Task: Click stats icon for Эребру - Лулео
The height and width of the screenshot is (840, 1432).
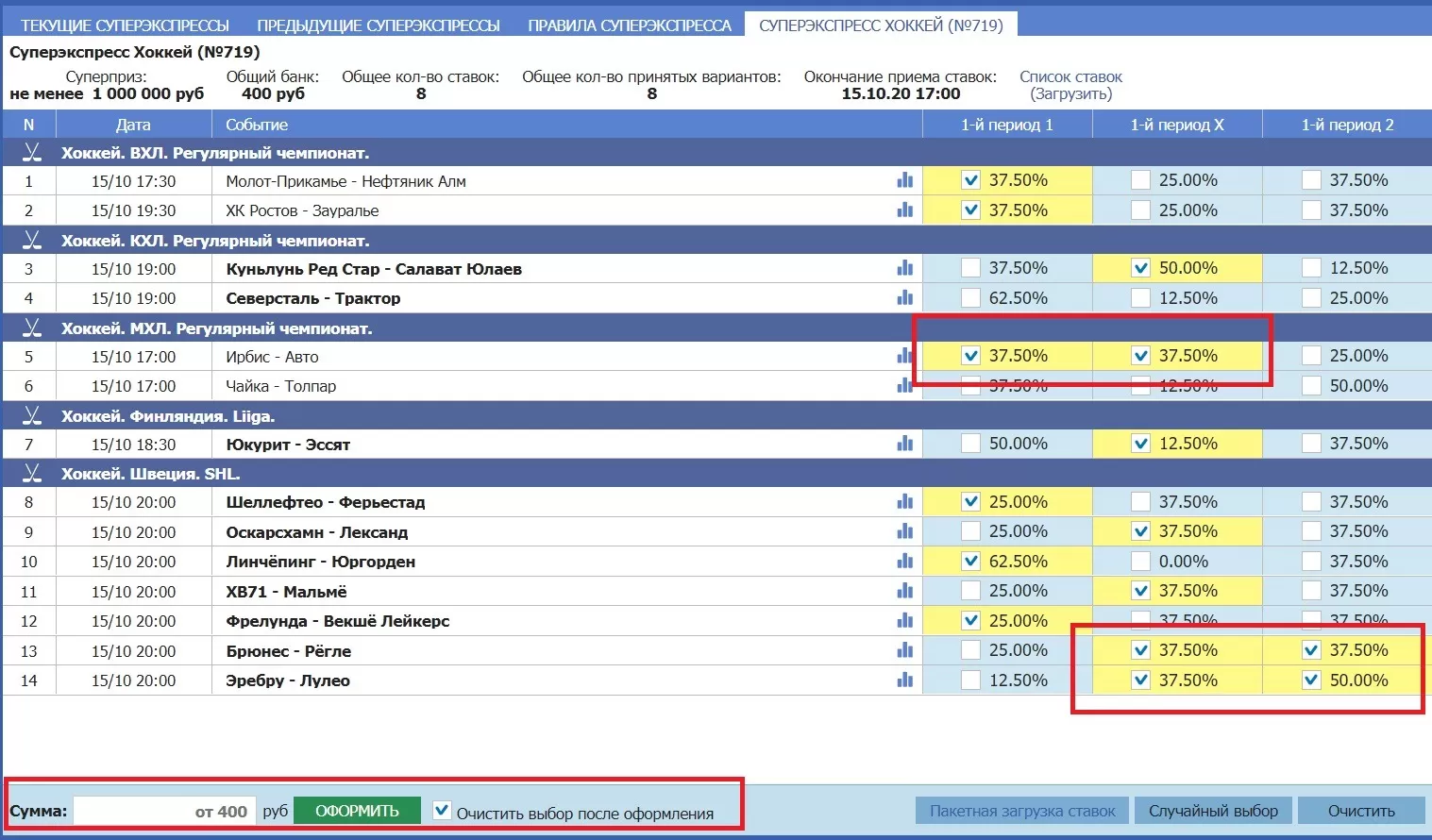Action: coord(904,680)
